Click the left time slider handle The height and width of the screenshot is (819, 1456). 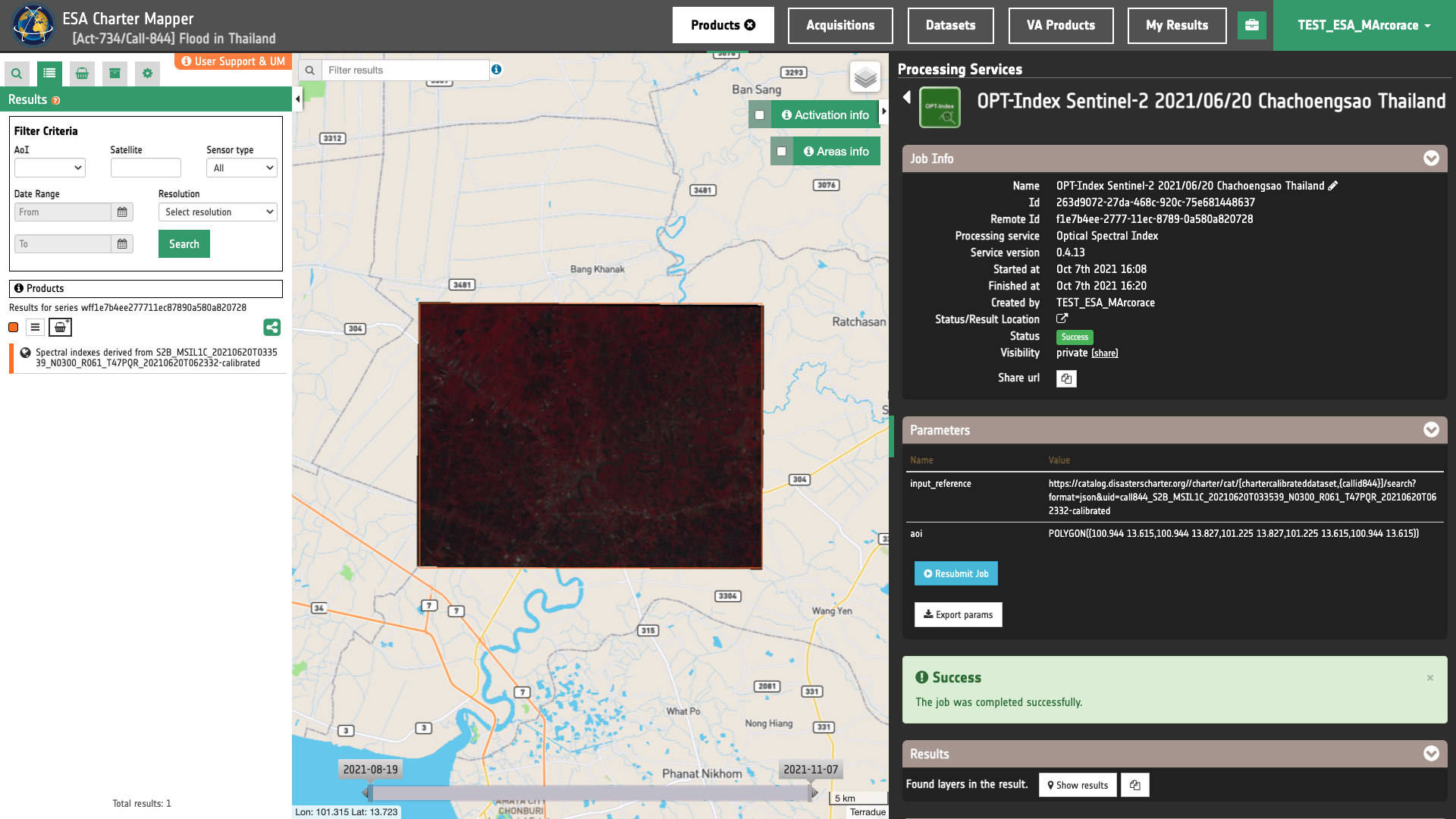368,793
